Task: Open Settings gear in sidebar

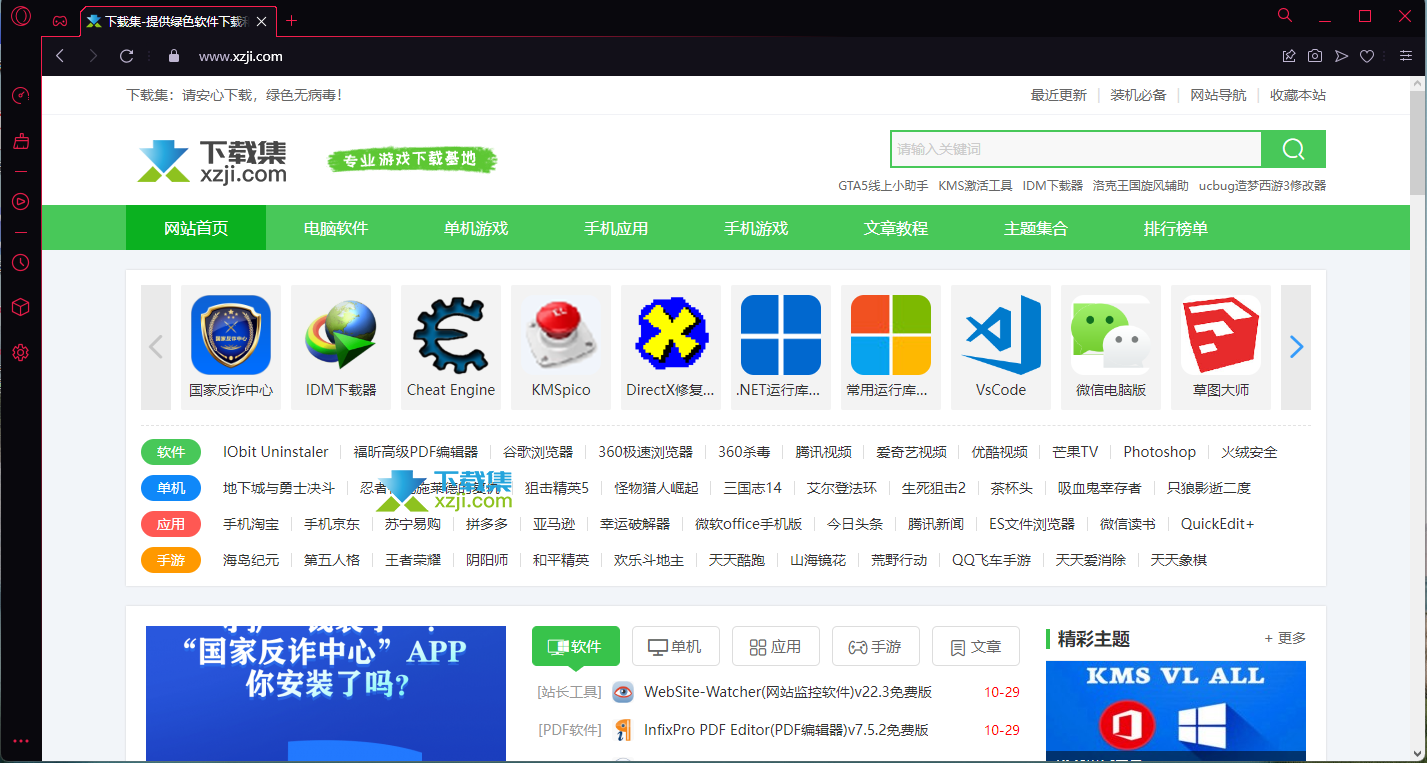Action: coord(21,352)
